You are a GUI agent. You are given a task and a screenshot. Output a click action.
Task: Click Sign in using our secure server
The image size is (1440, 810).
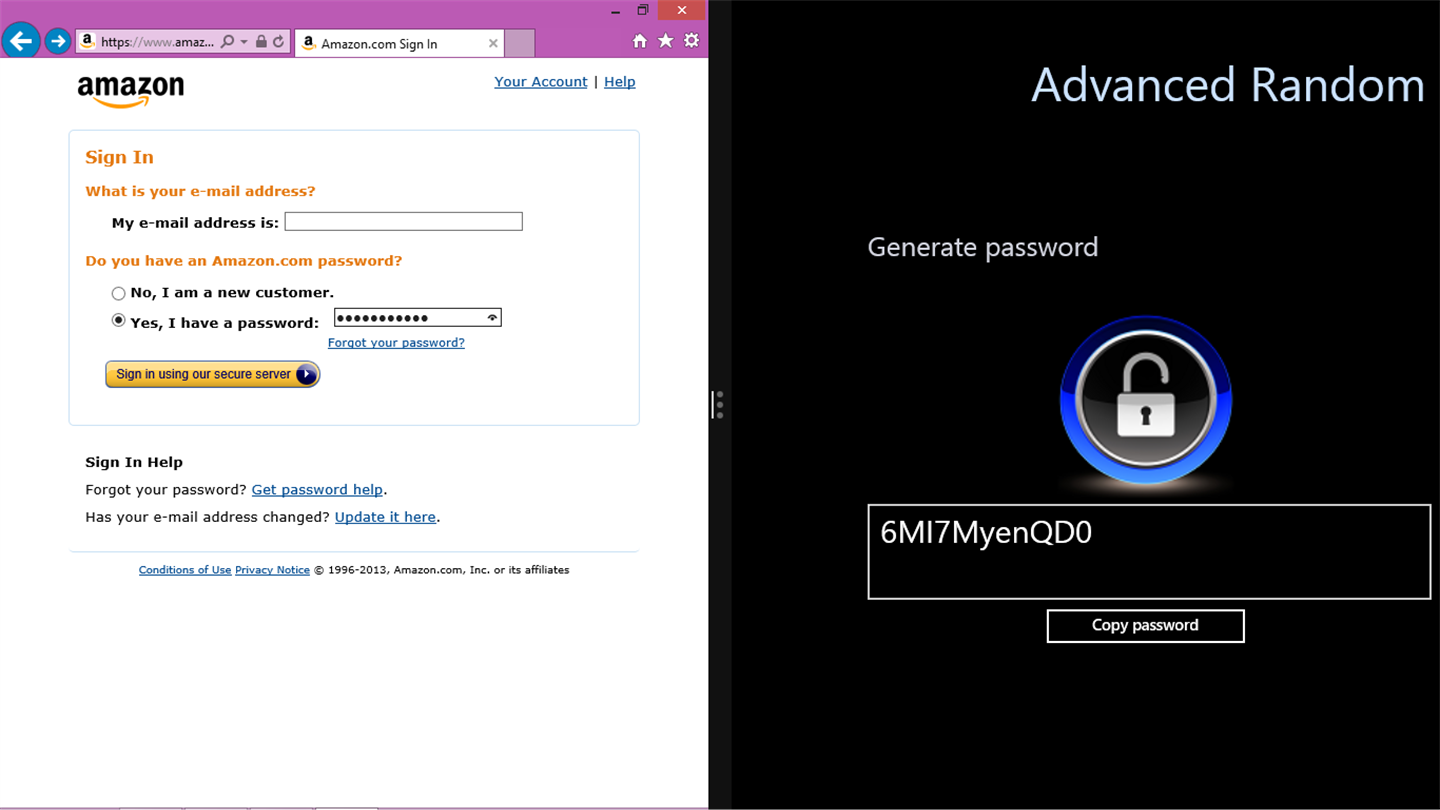213,374
